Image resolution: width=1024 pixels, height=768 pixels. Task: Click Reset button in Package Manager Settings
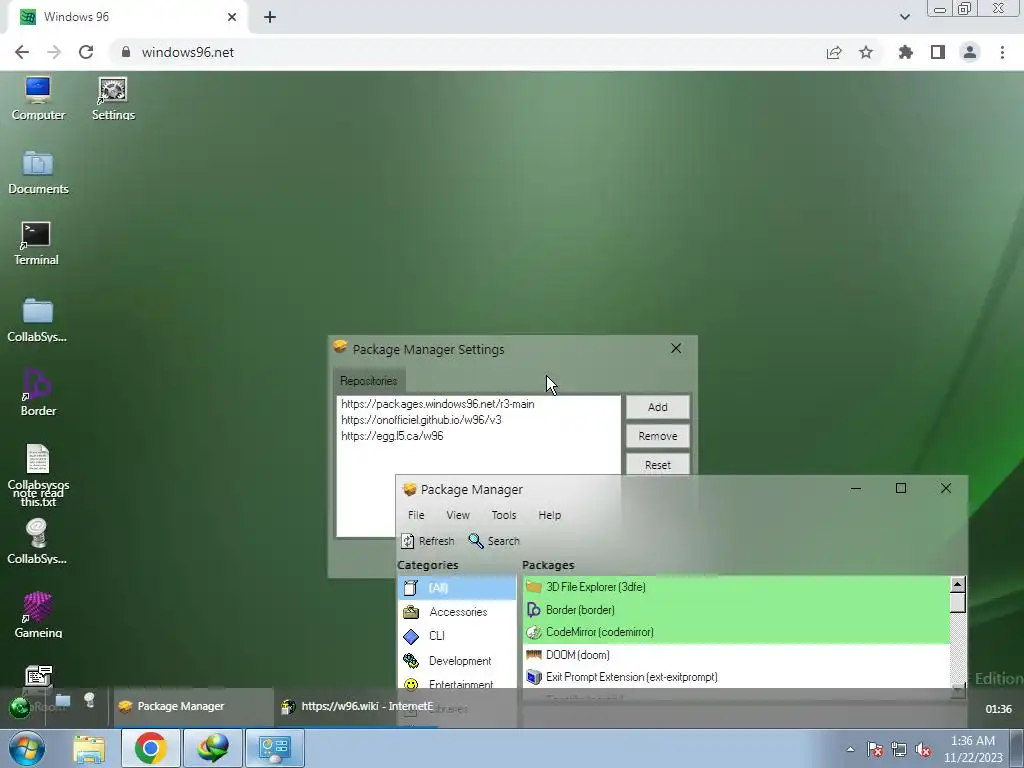[x=658, y=464]
